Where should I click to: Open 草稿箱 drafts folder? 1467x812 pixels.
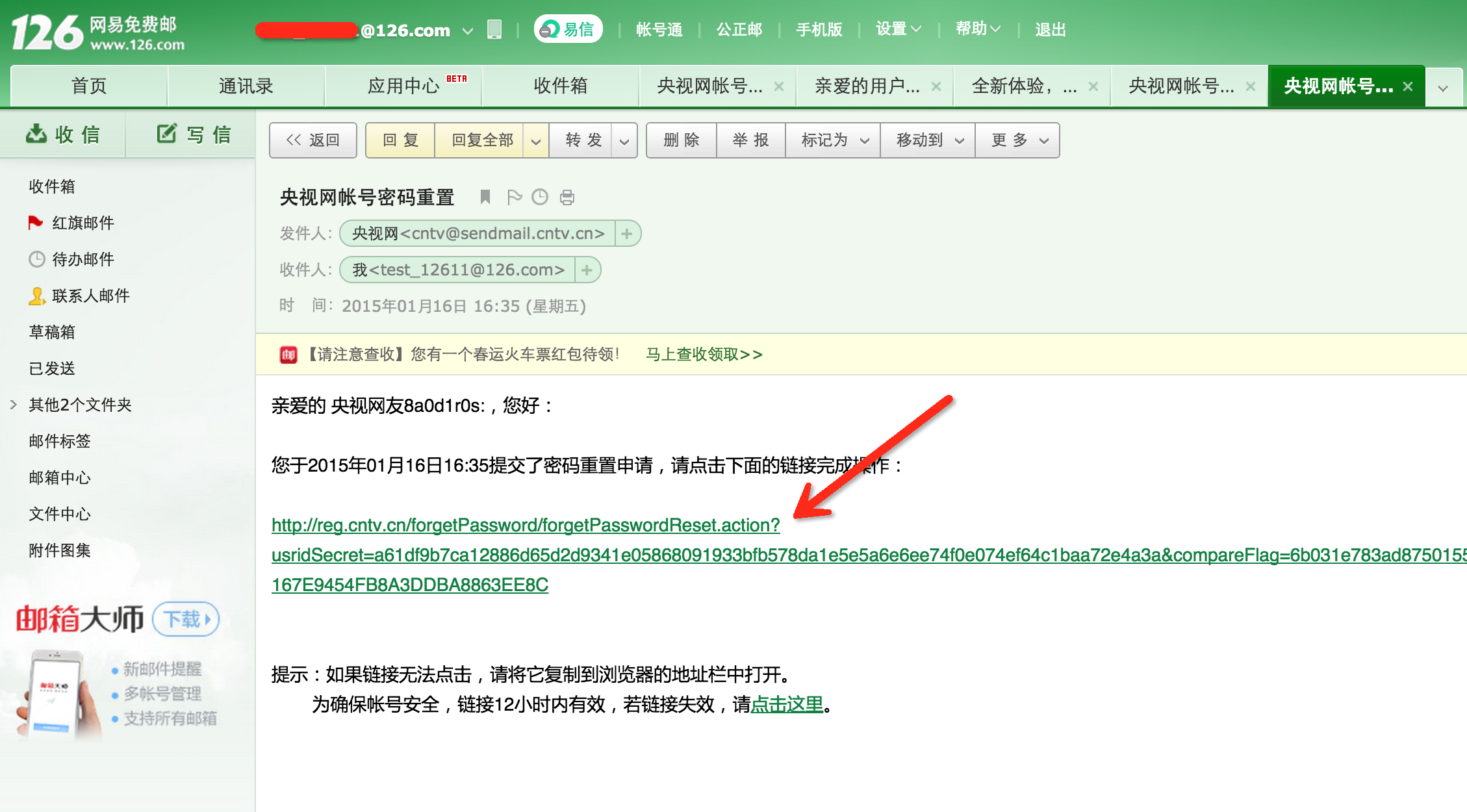click(x=52, y=332)
